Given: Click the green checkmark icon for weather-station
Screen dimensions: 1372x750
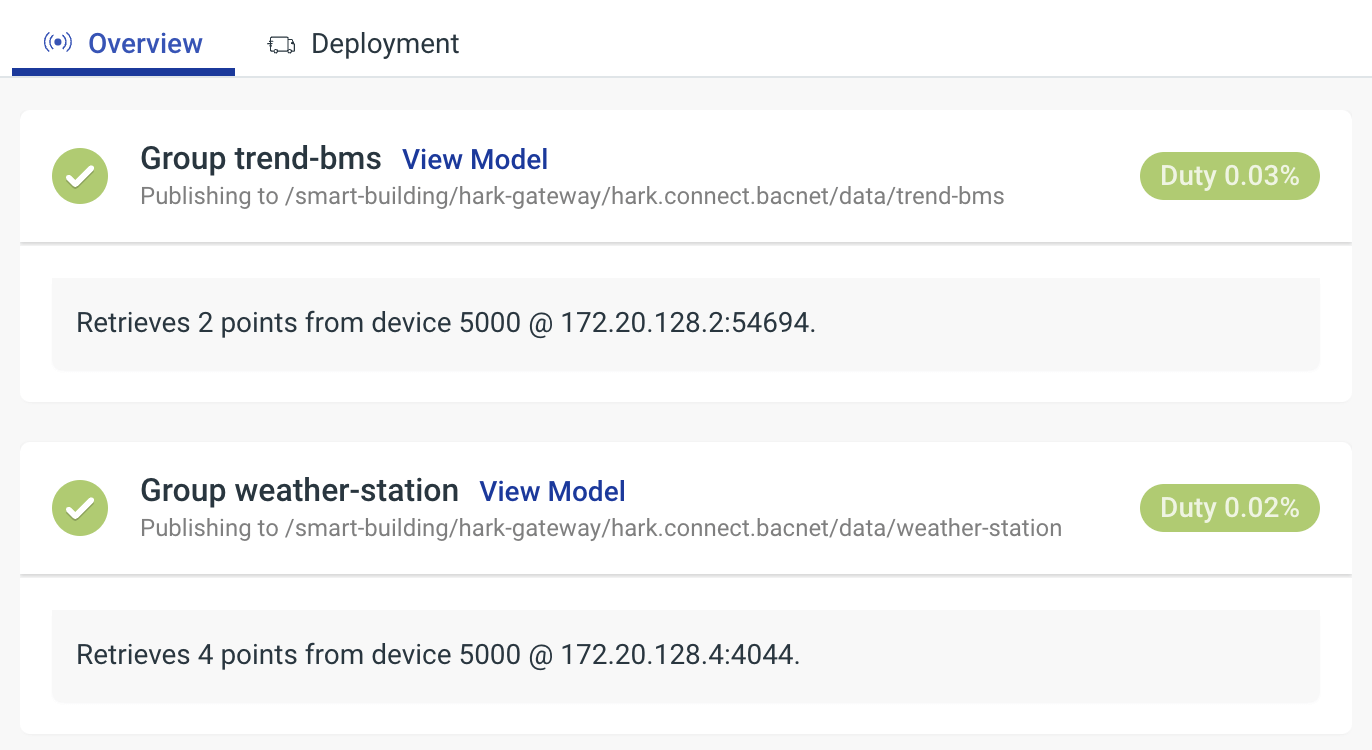Looking at the screenshot, I should coord(80,508).
